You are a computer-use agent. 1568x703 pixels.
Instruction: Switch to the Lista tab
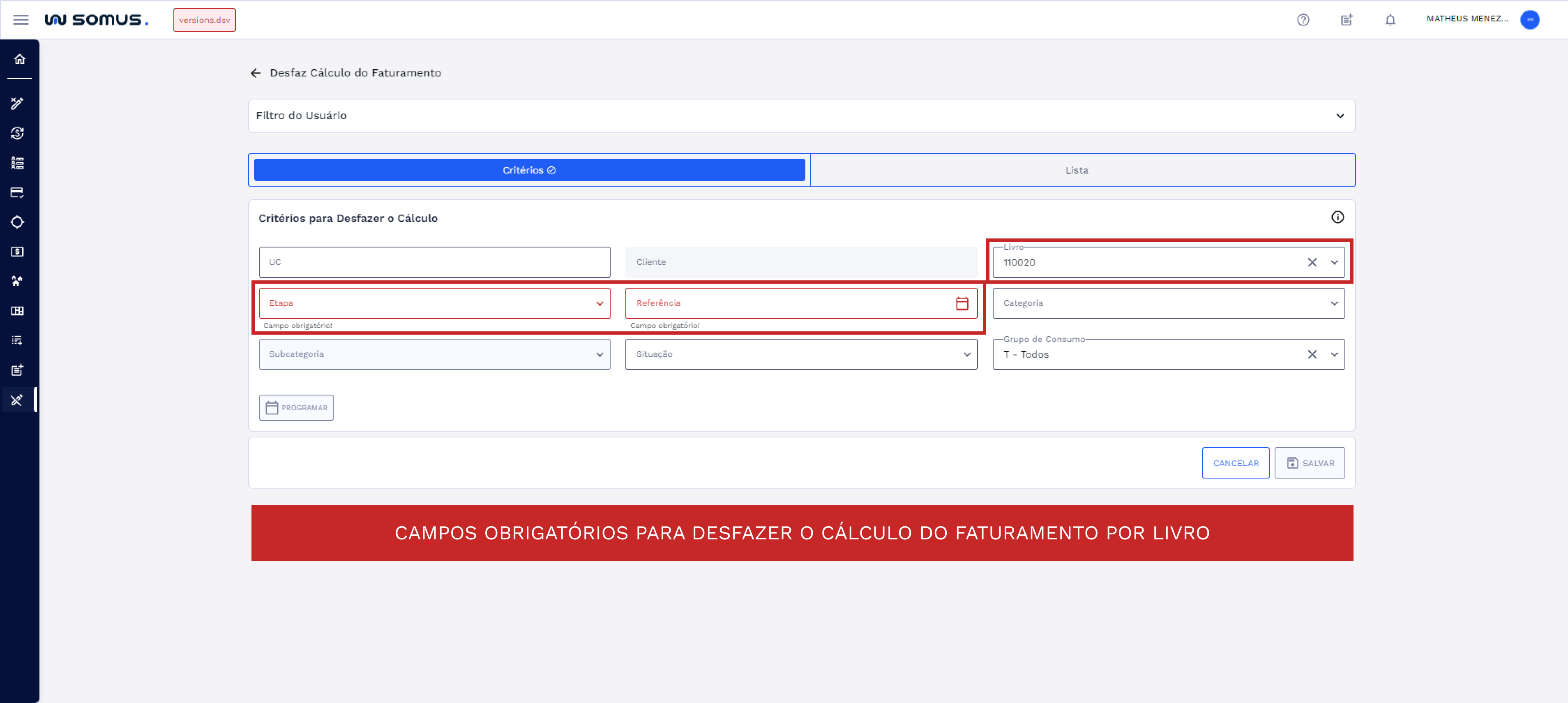[1077, 170]
